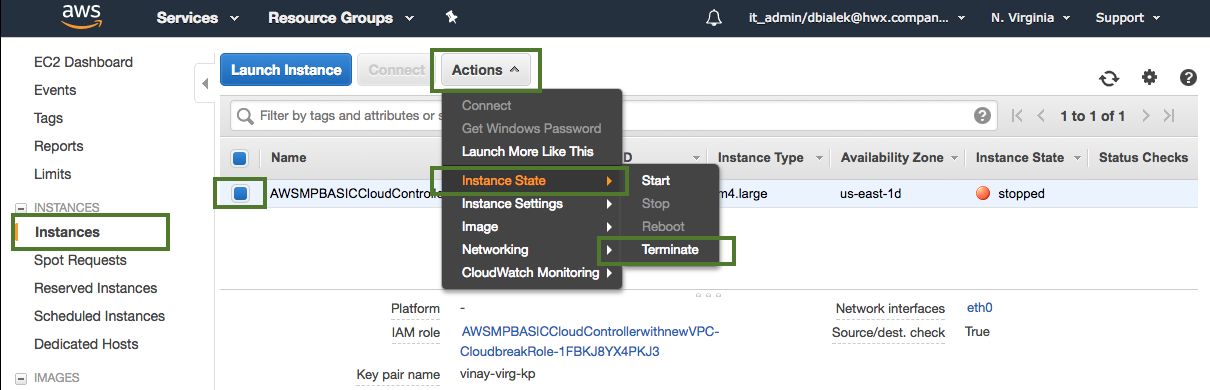Collapse the IMAGES sidebar section
This screenshot has height=390, width=1210.
pos(21,378)
